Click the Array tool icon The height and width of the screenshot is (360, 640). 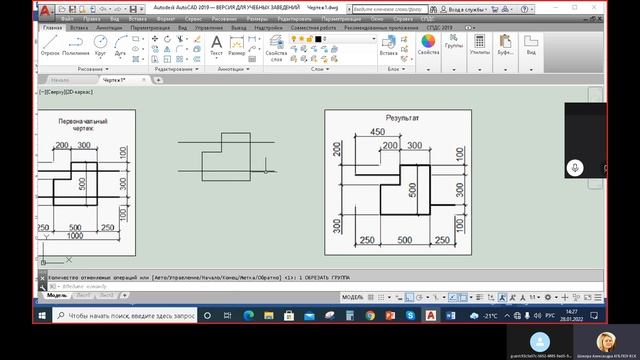pos(180,59)
